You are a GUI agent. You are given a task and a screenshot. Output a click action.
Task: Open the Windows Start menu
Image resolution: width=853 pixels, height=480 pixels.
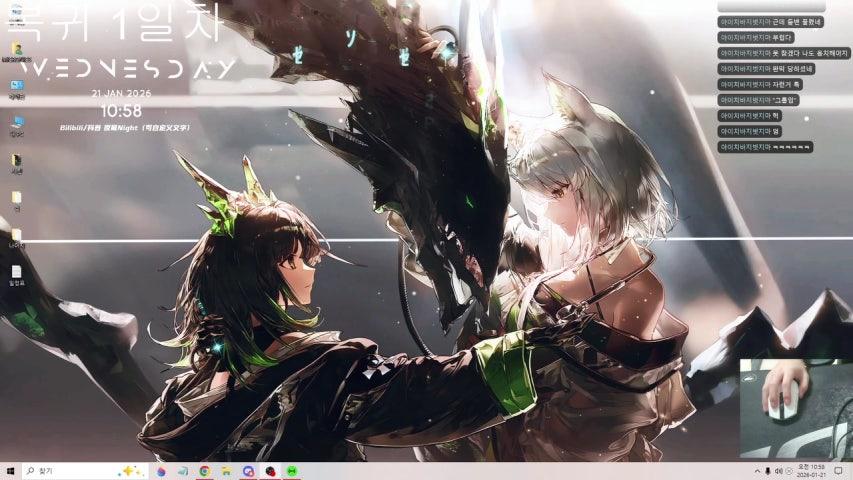coord(11,471)
